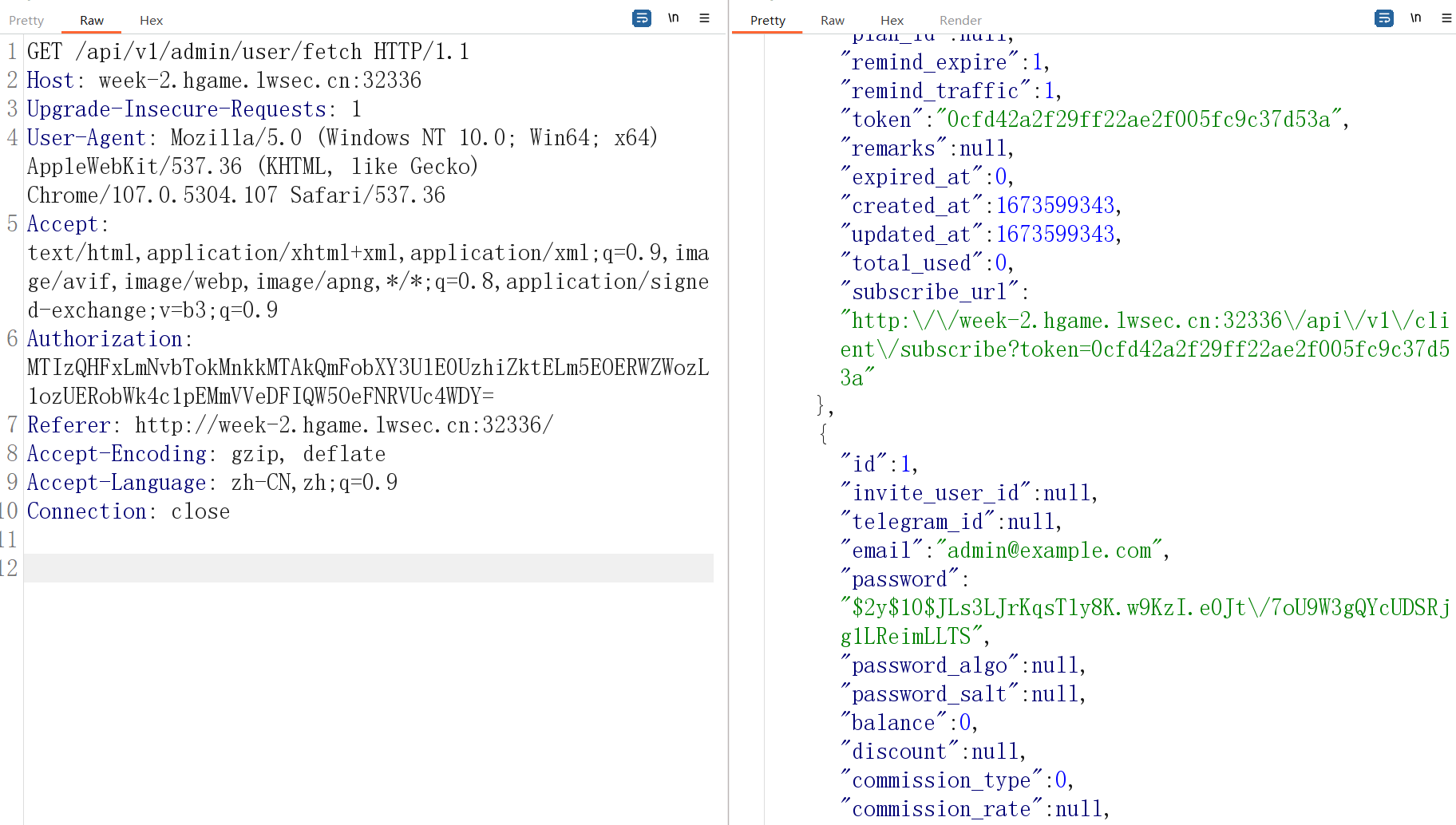This screenshot has height=825, width=1456.
Task: Click the "expired_at" key in response
Action: 912,177
